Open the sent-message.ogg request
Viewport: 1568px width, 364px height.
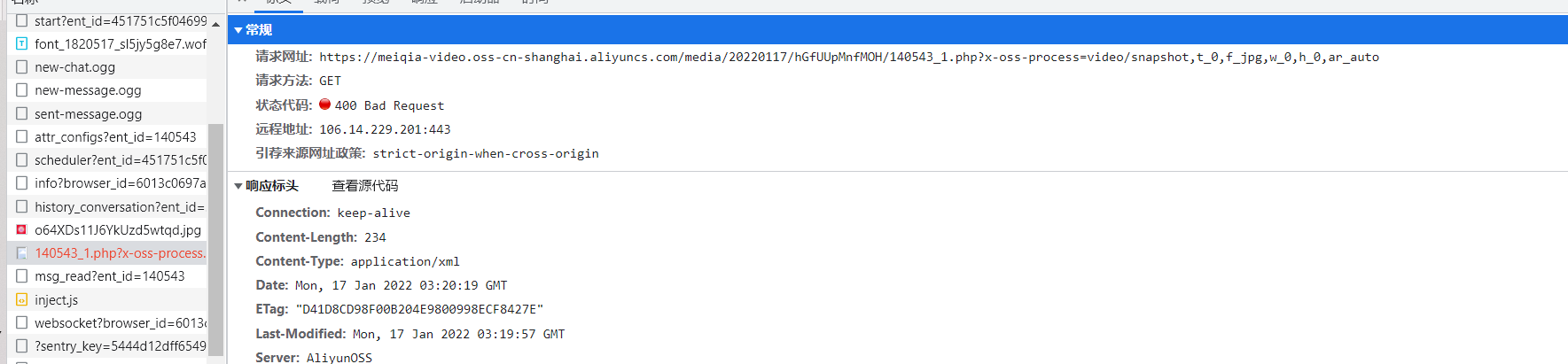(88, 114)
